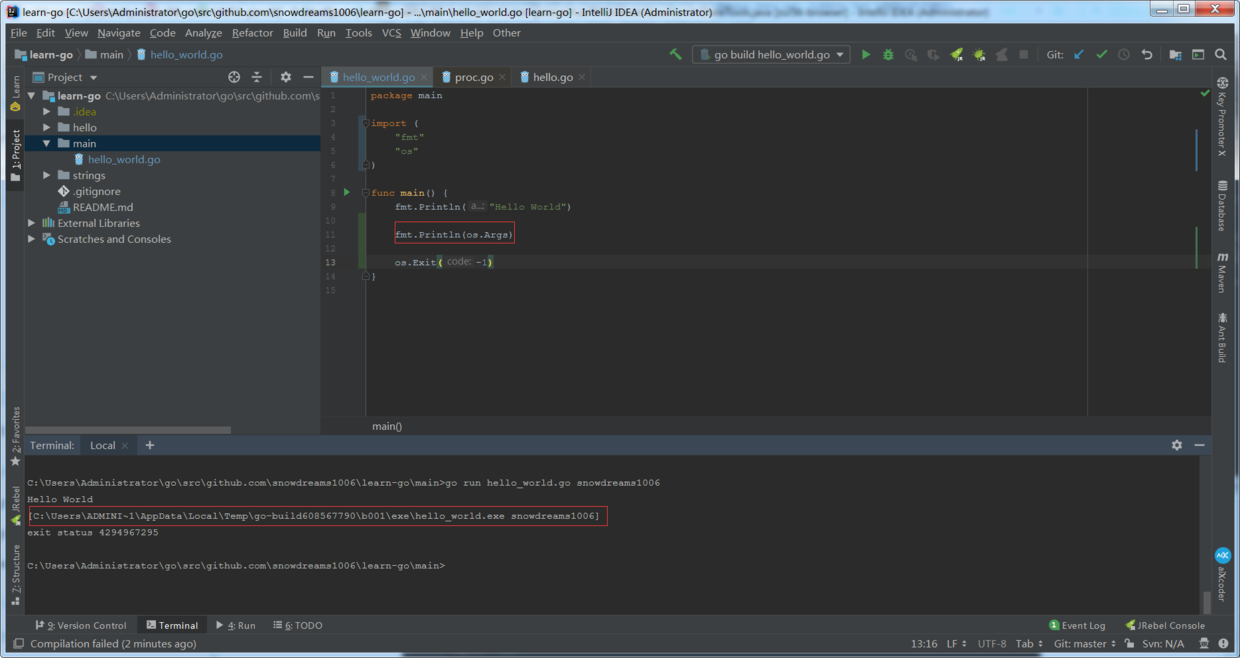The image size is (1240, 658).
Task: Collapse all nodes using Project panel icon
Action: [257, 77]
